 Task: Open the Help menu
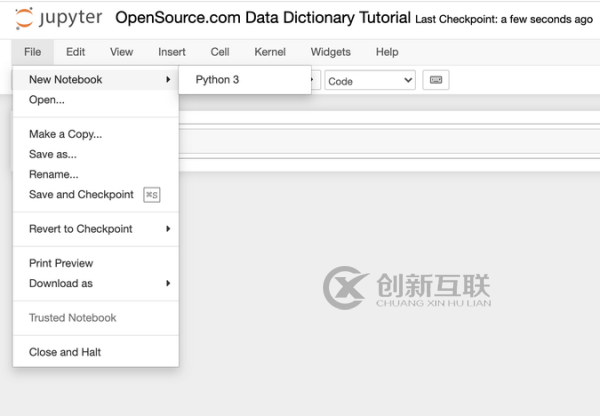(387, 52)
